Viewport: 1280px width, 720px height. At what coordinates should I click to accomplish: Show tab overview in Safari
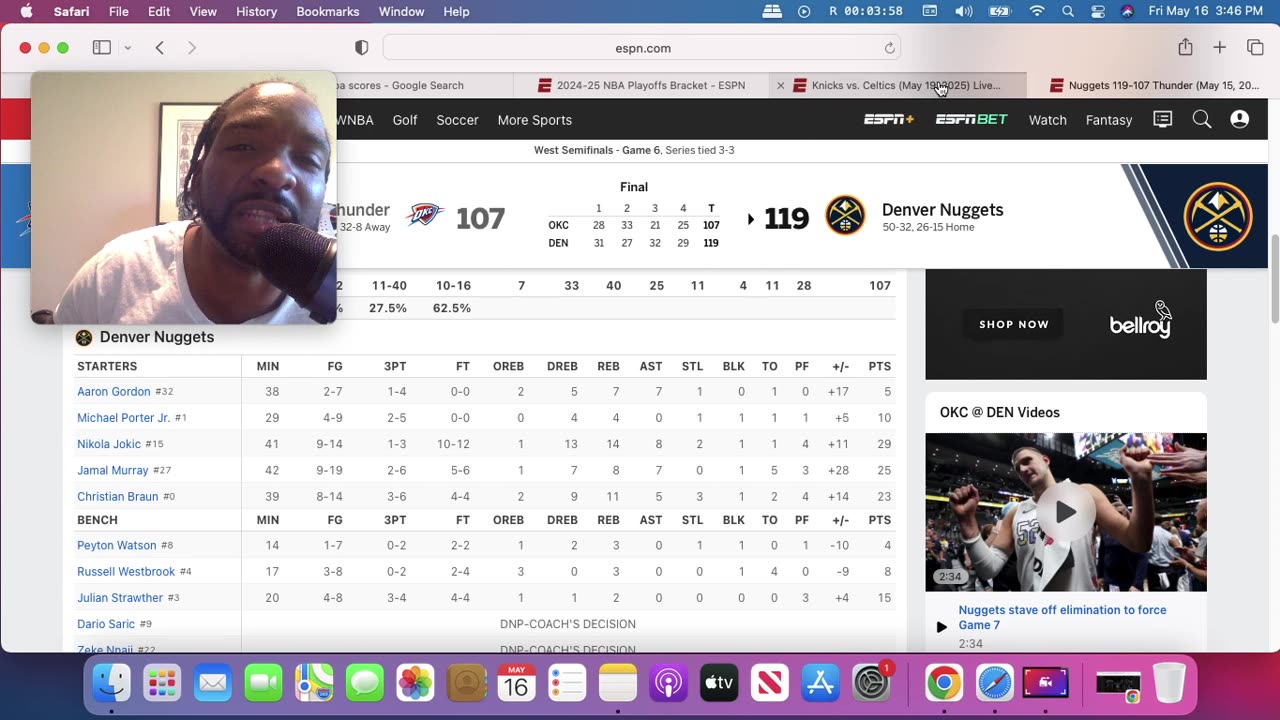pyautogui.click(x=1255, y=48)
